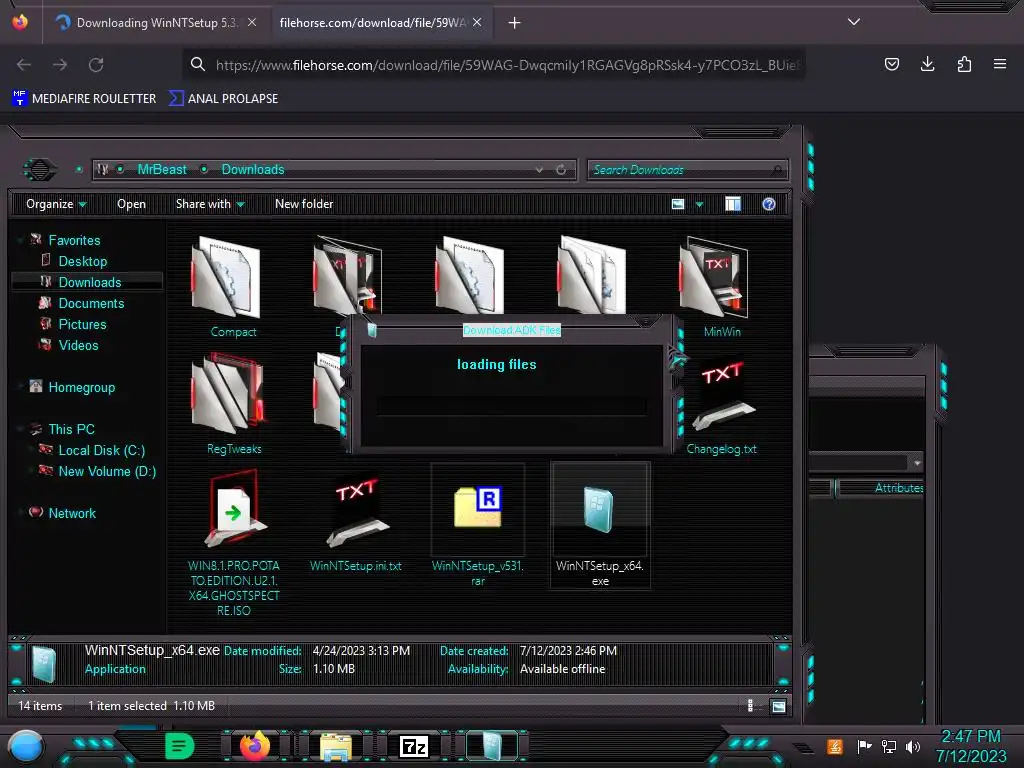1024x768 pixels.
Task: Select the Changelog.txt file
Action: click(721, 406)
